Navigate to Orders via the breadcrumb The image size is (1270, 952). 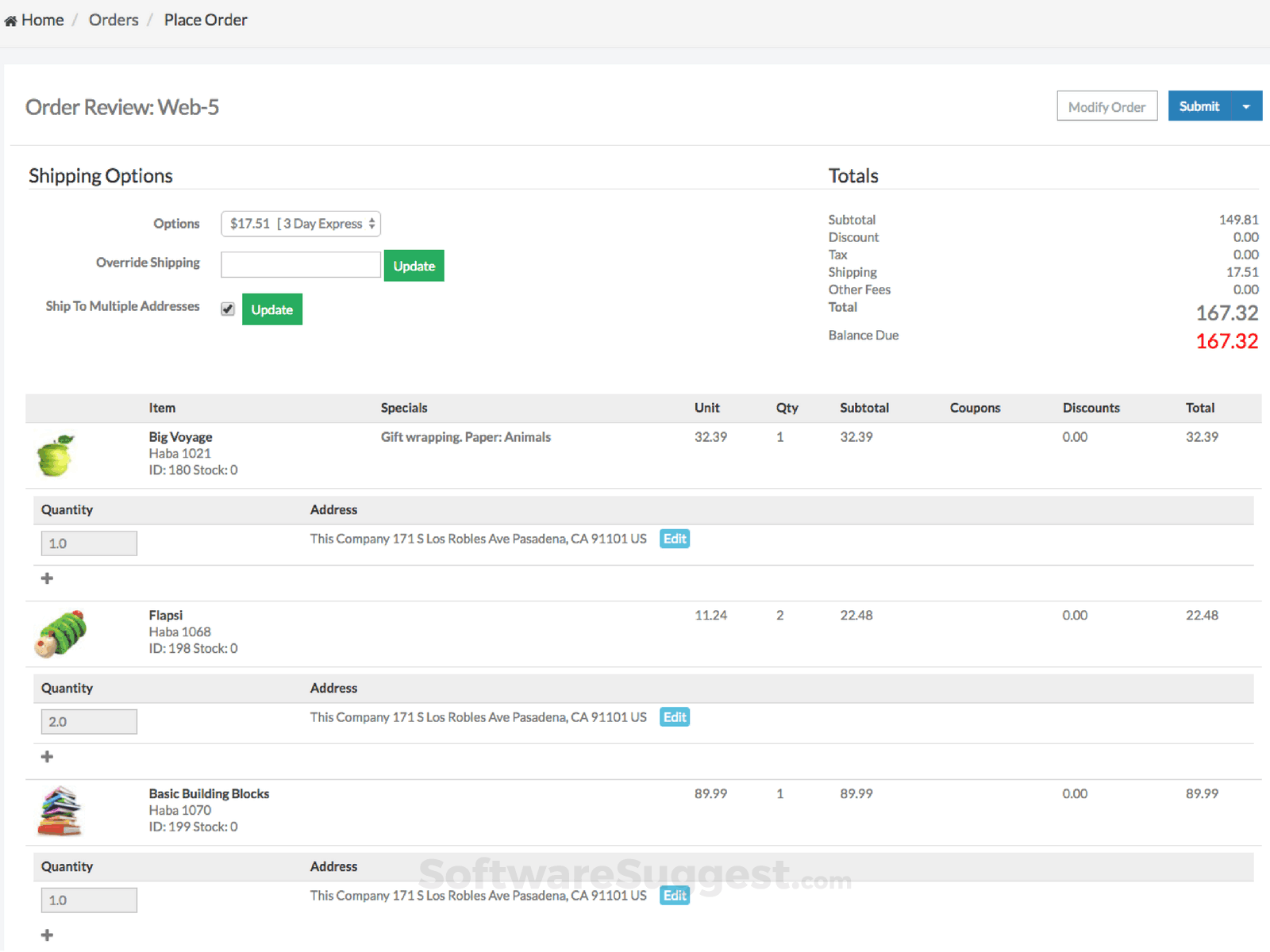click(113, 19)
